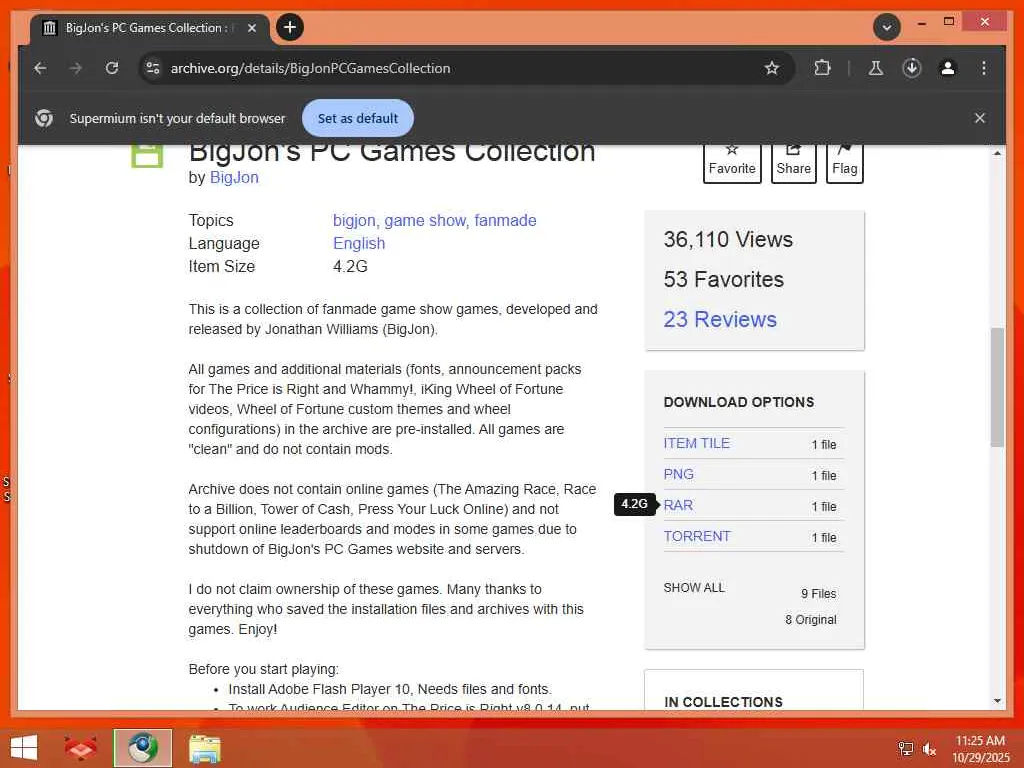Download the RAR file

(x=679, y=505)
